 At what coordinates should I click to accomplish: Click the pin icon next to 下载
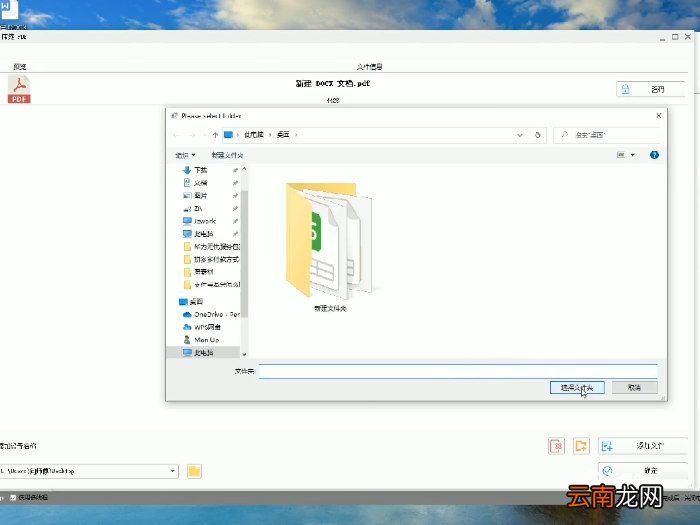[x=235, y=170]
